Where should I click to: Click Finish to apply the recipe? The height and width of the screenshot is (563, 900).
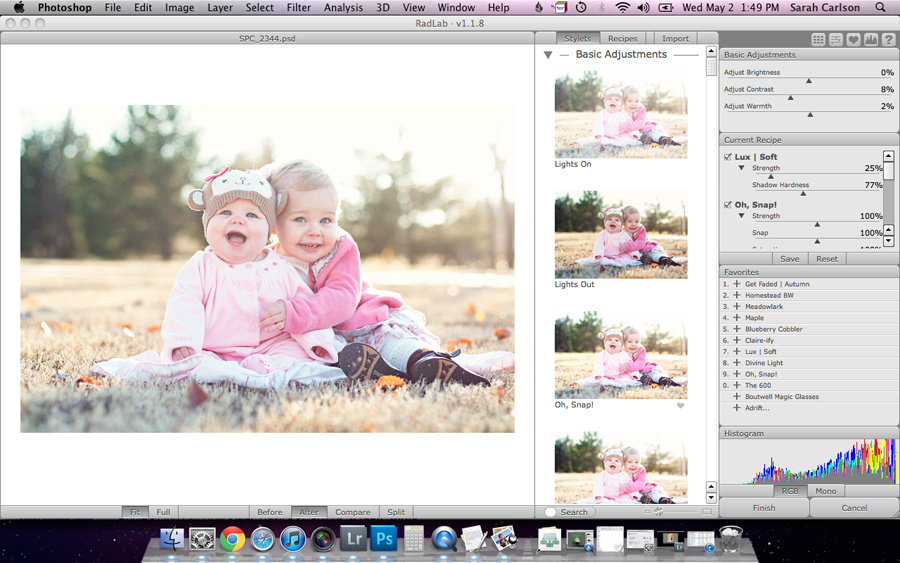764,508
